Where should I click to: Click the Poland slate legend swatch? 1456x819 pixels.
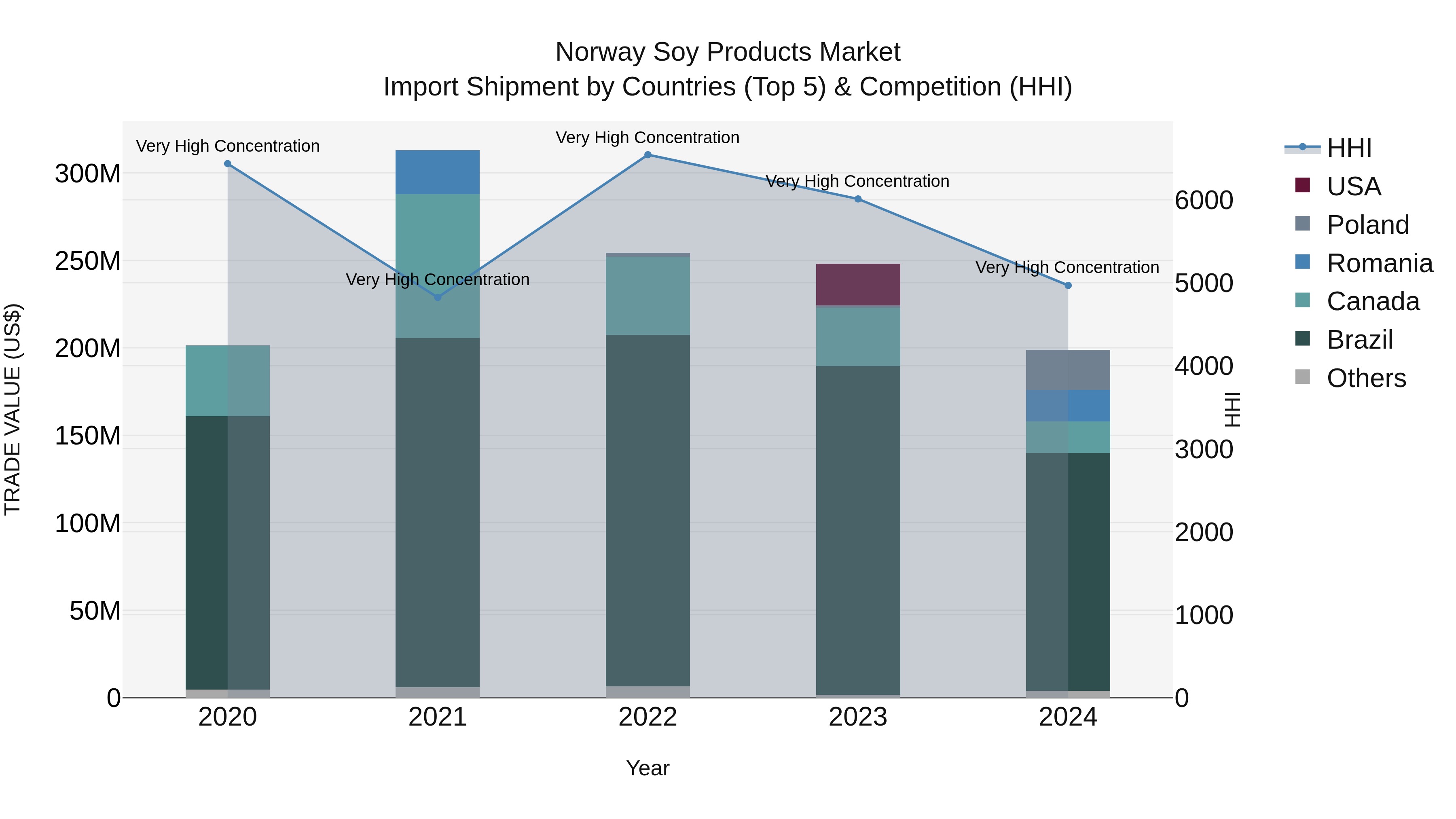tap(1302, 223)
